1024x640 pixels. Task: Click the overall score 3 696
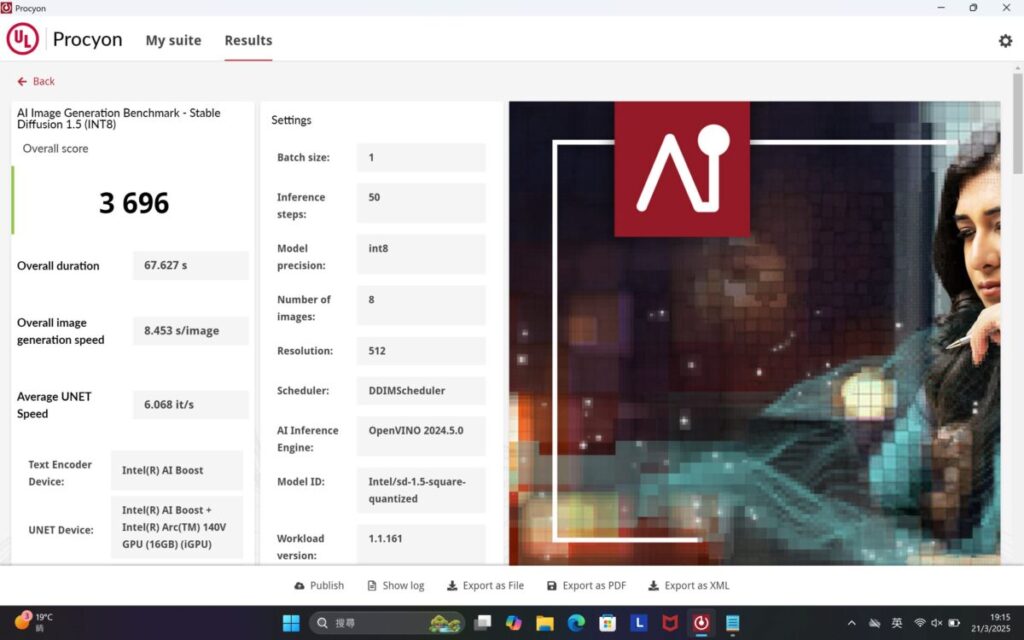coord(134,203)
